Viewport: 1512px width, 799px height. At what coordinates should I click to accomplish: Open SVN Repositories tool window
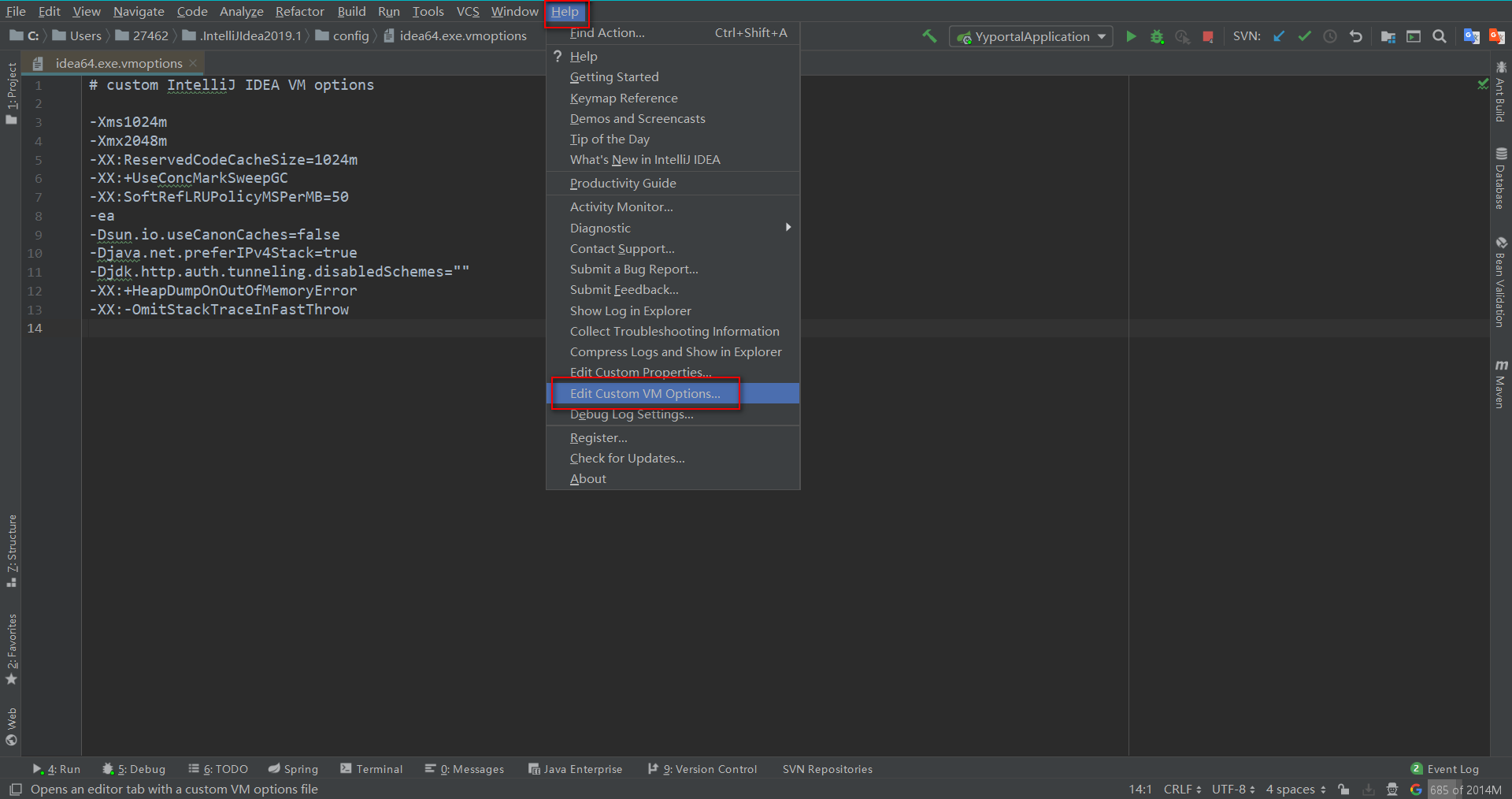point(828,769)
